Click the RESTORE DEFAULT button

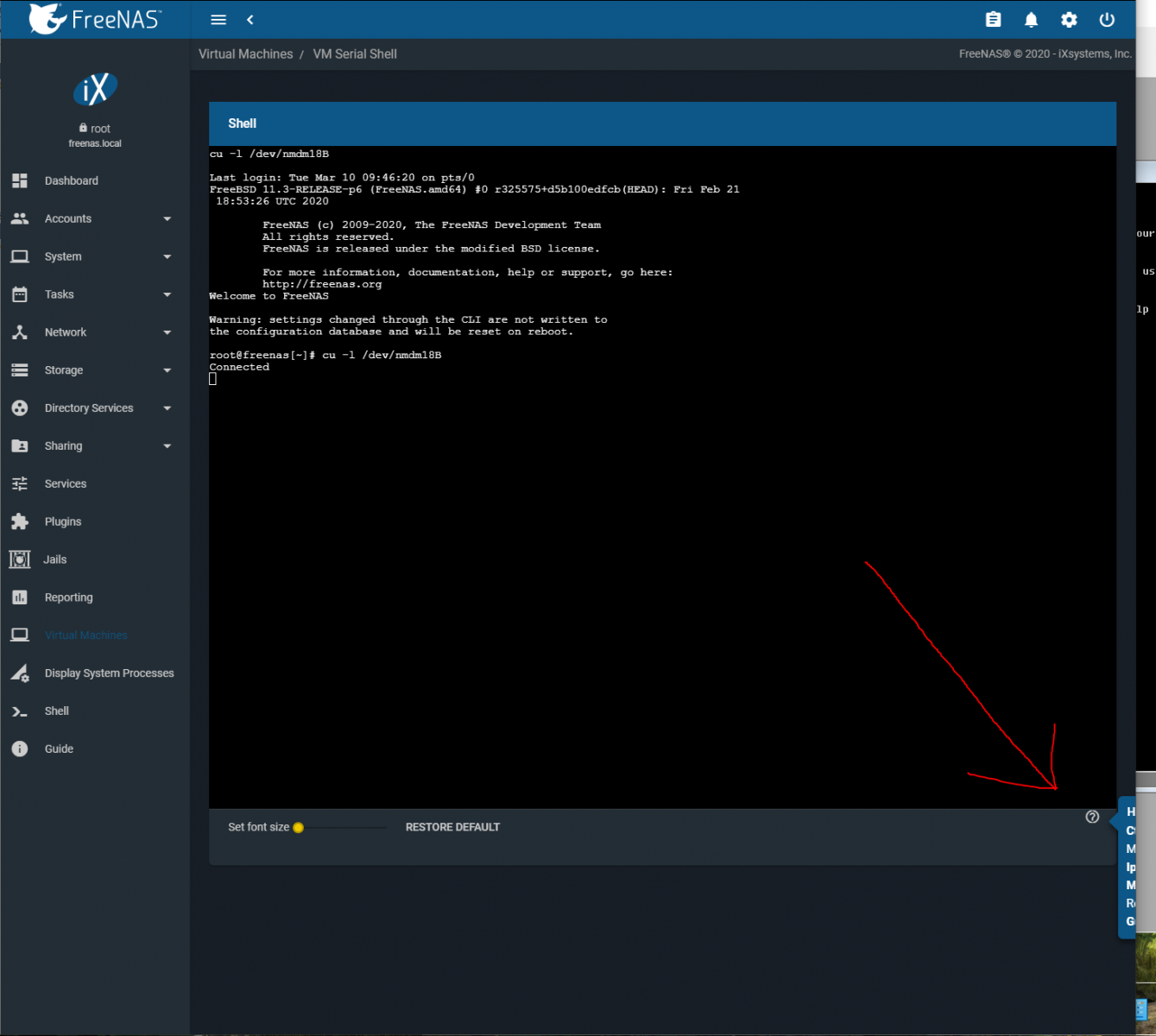click(452, 827)
